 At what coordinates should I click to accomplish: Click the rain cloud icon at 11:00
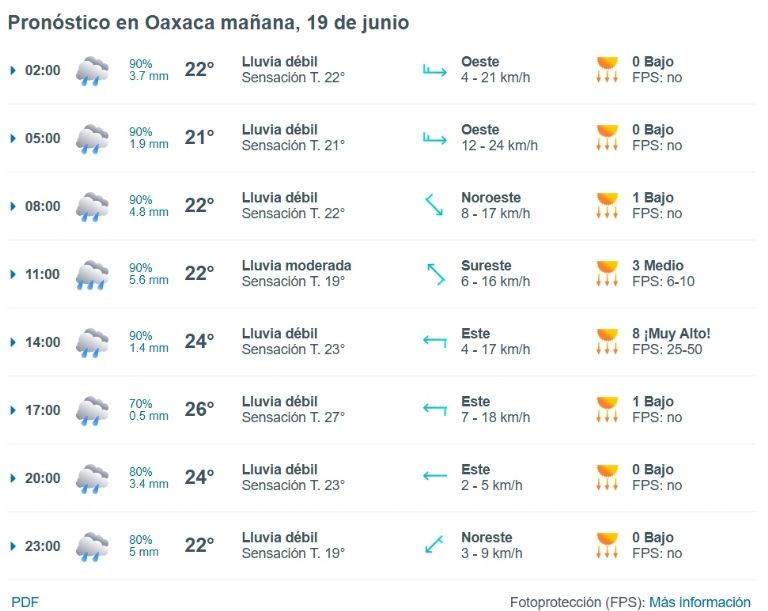click(x=92, y=274)
